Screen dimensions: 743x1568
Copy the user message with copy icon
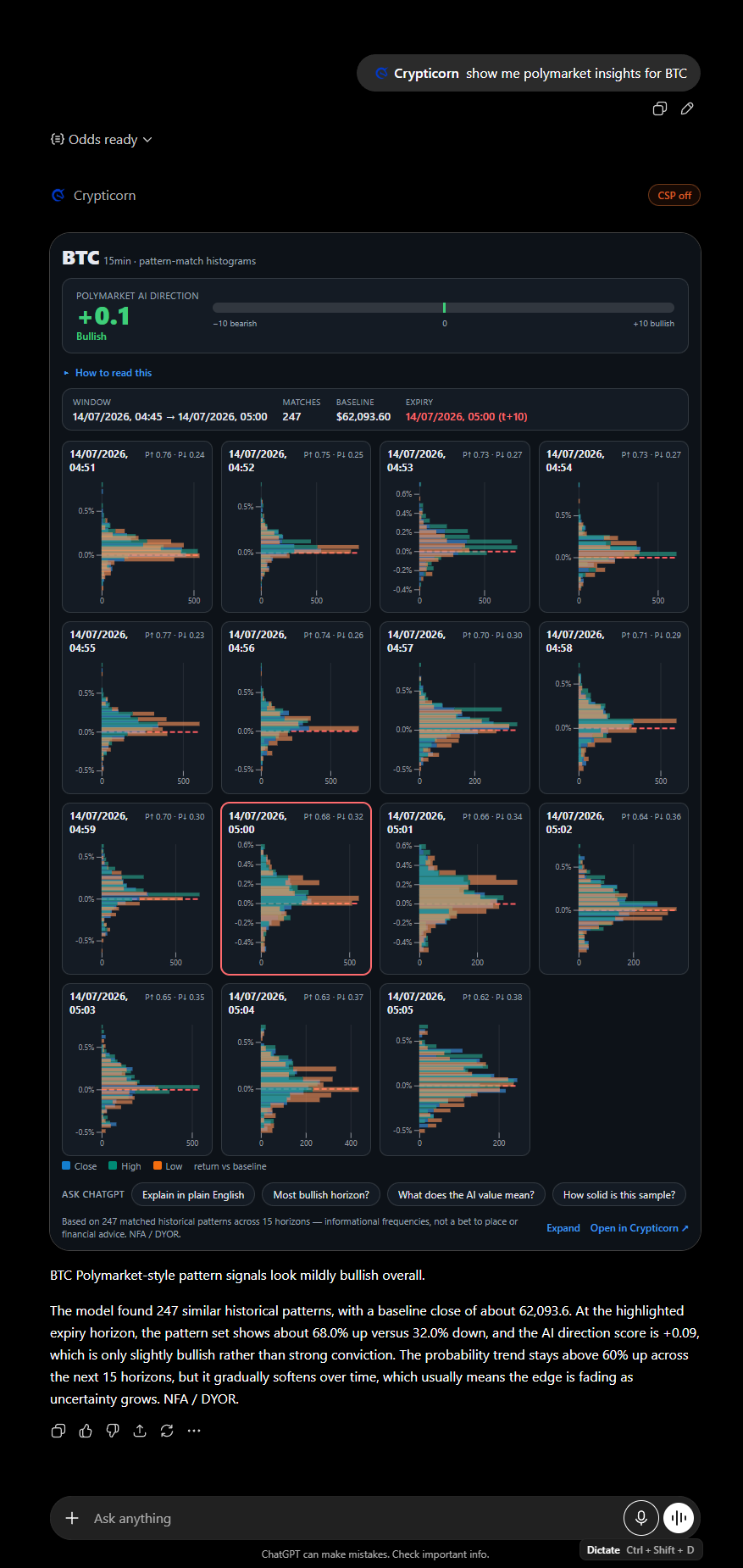[660, 108]
